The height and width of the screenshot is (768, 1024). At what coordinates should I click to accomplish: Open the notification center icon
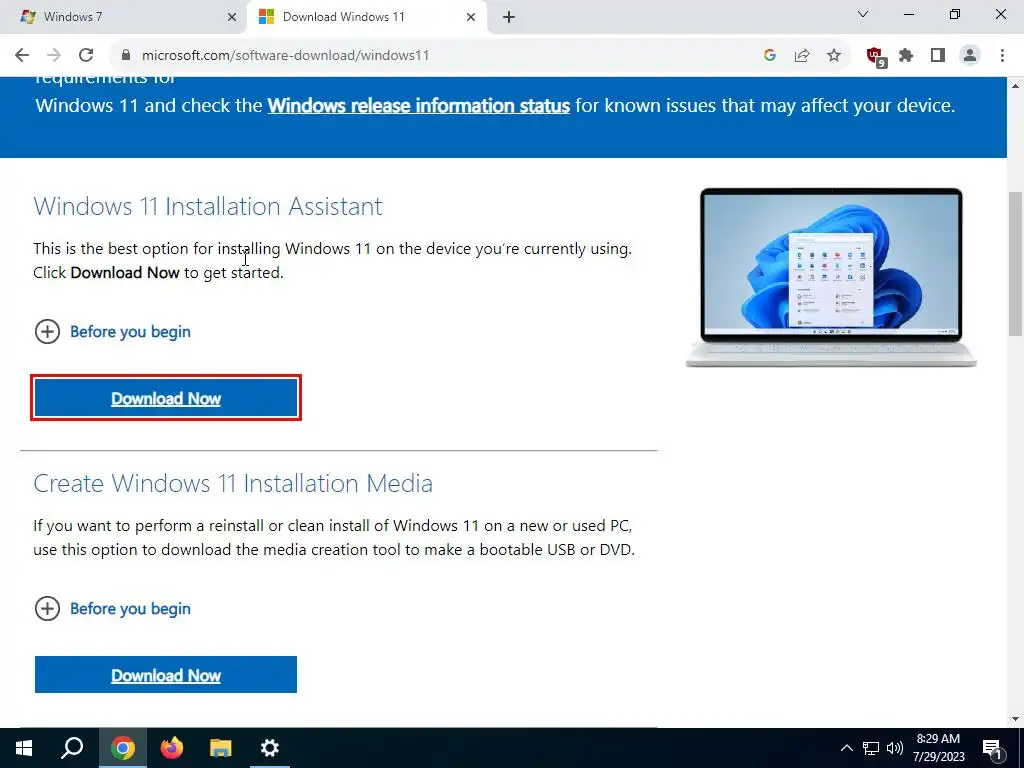[993, 748]
